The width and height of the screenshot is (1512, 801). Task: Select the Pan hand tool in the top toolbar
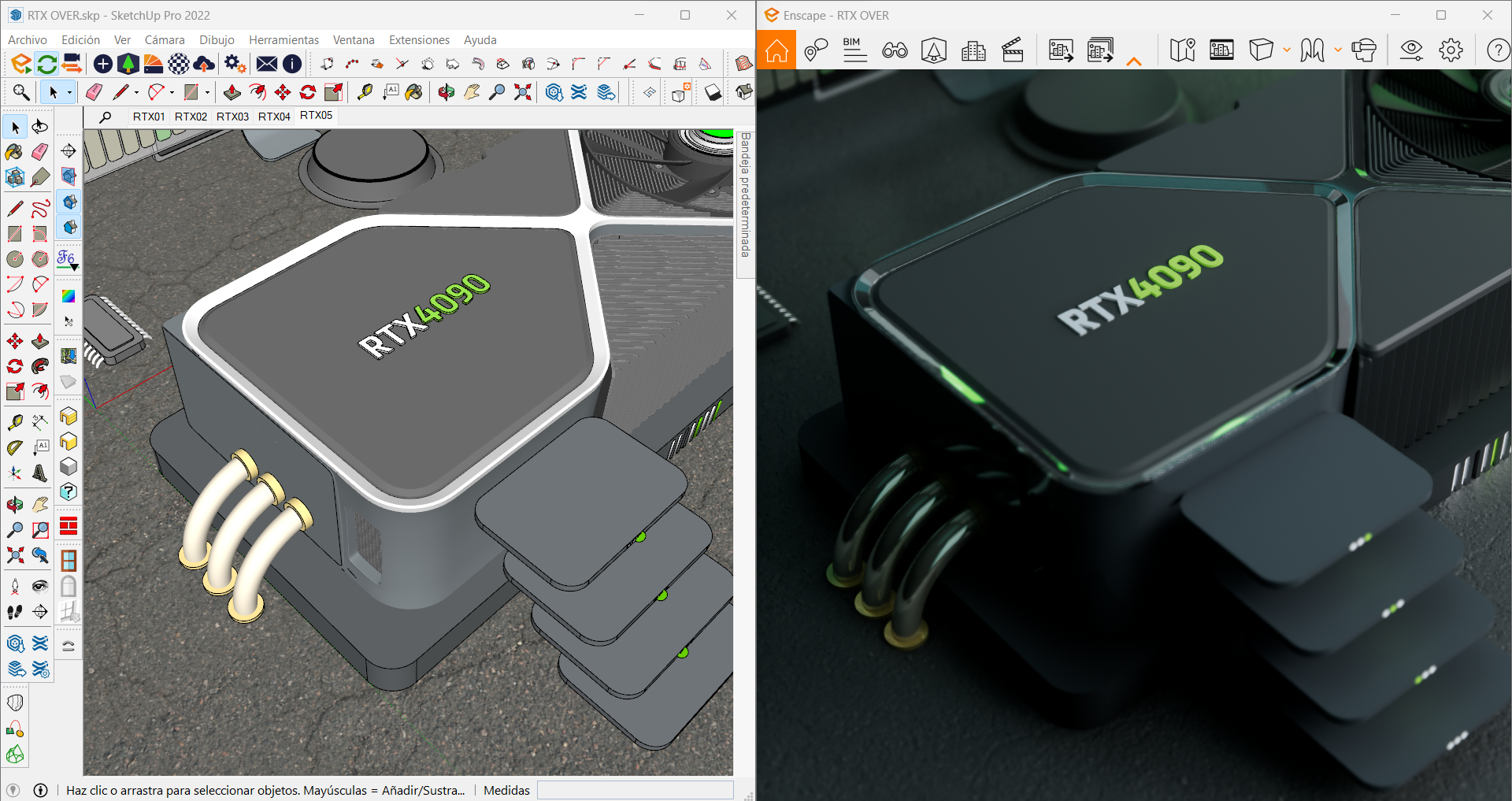click(472, 92)
